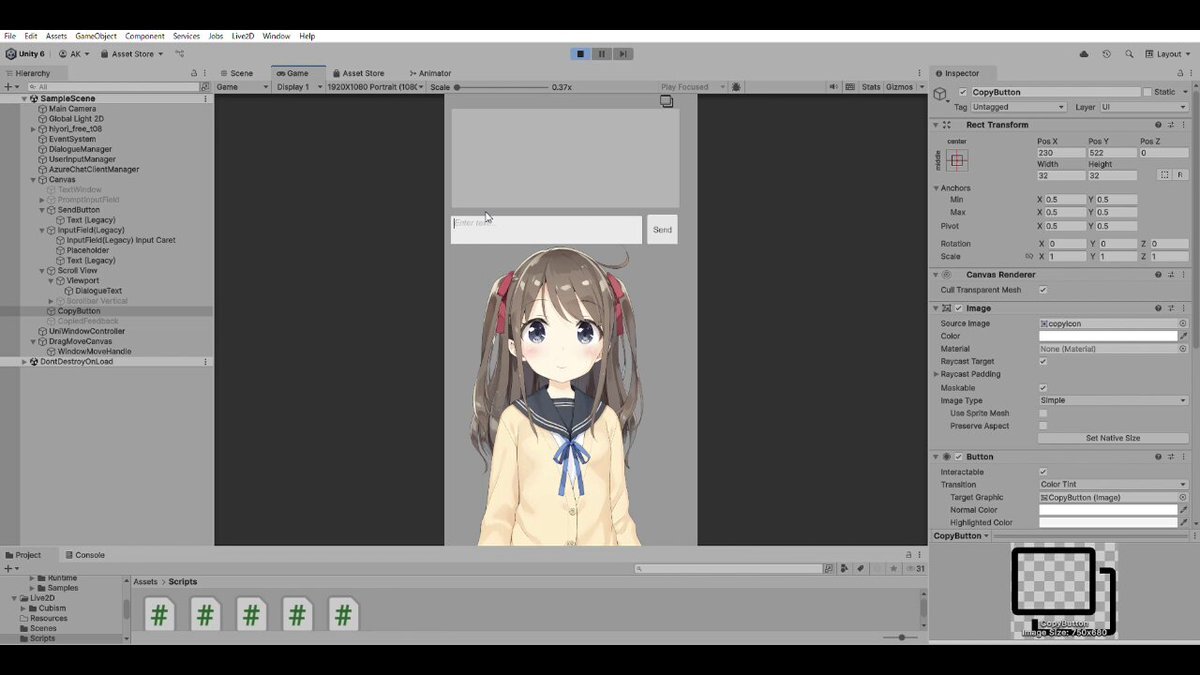This screenshot has height=675, width=1200.
Task: Toggle Rect Transform raw edit mode button
Action: tap(1180, 175)
